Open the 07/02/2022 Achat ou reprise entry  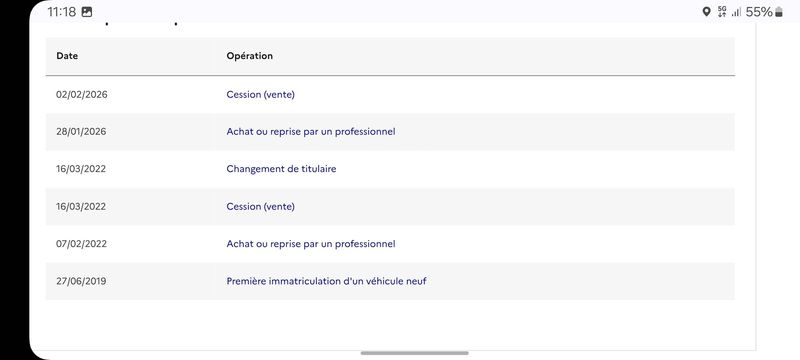pos(311,244)
